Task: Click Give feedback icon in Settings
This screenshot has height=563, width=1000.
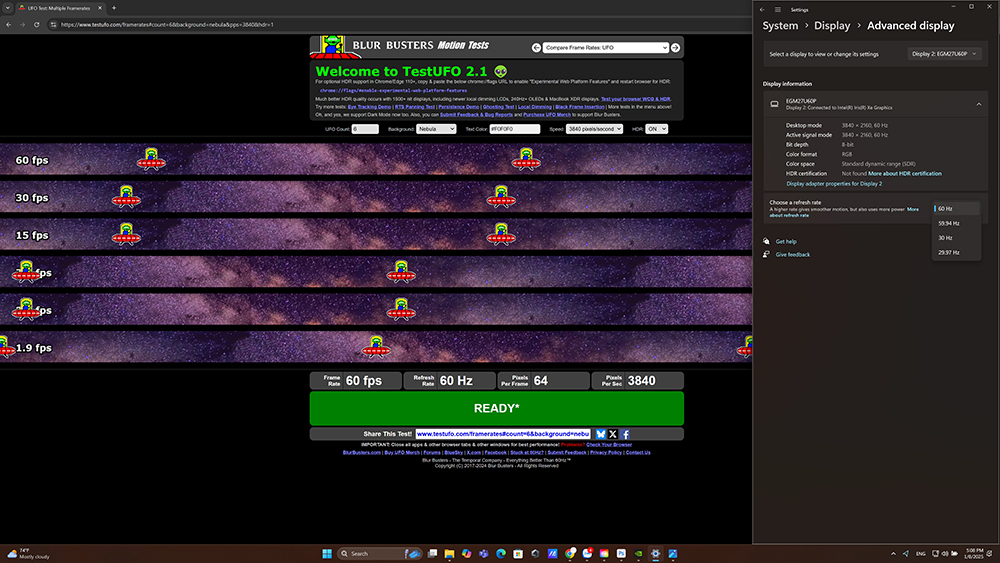Action: coord(766,254)
